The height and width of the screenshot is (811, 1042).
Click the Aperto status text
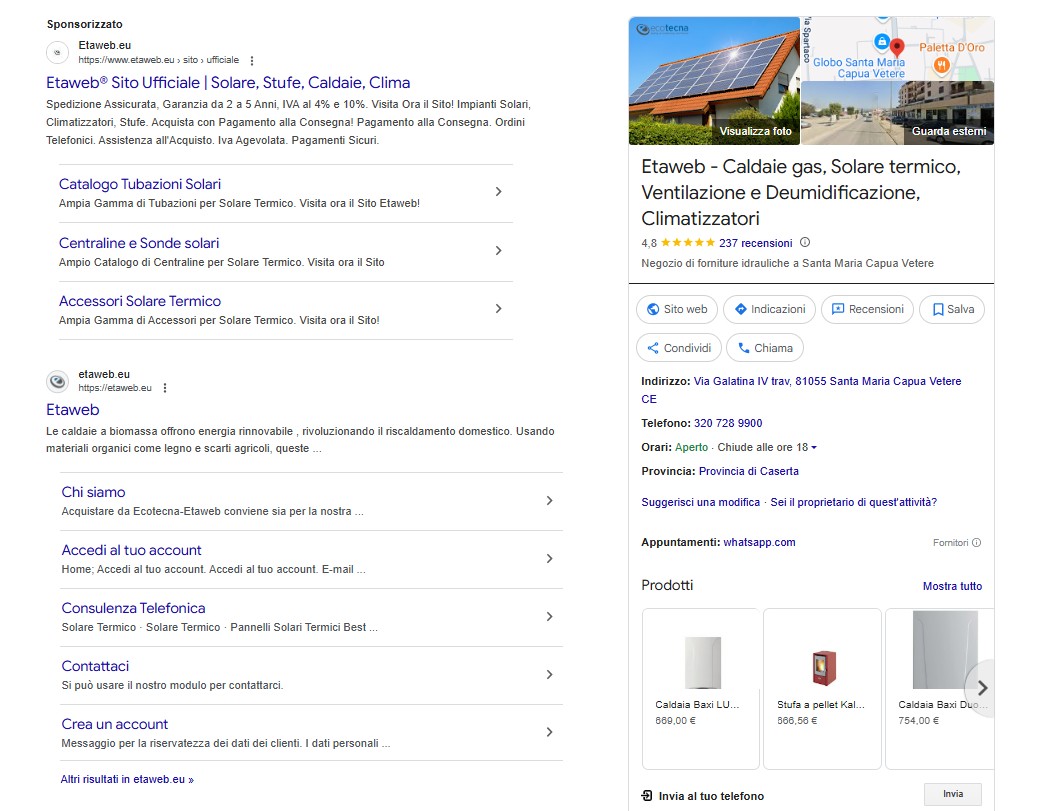coord(691,447)
